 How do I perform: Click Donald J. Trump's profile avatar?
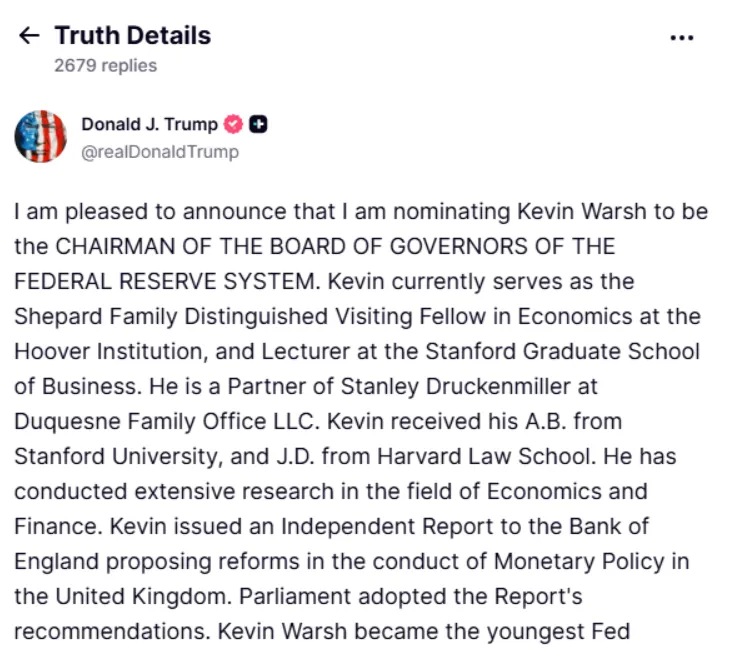pyautogui.click(x=41, y=137)
